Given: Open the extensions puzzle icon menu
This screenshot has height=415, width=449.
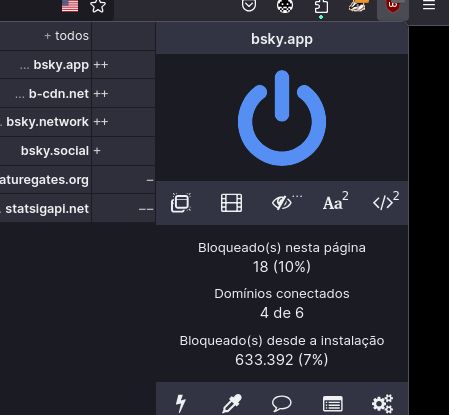Looking at the screenshot, I should point(321,7).
